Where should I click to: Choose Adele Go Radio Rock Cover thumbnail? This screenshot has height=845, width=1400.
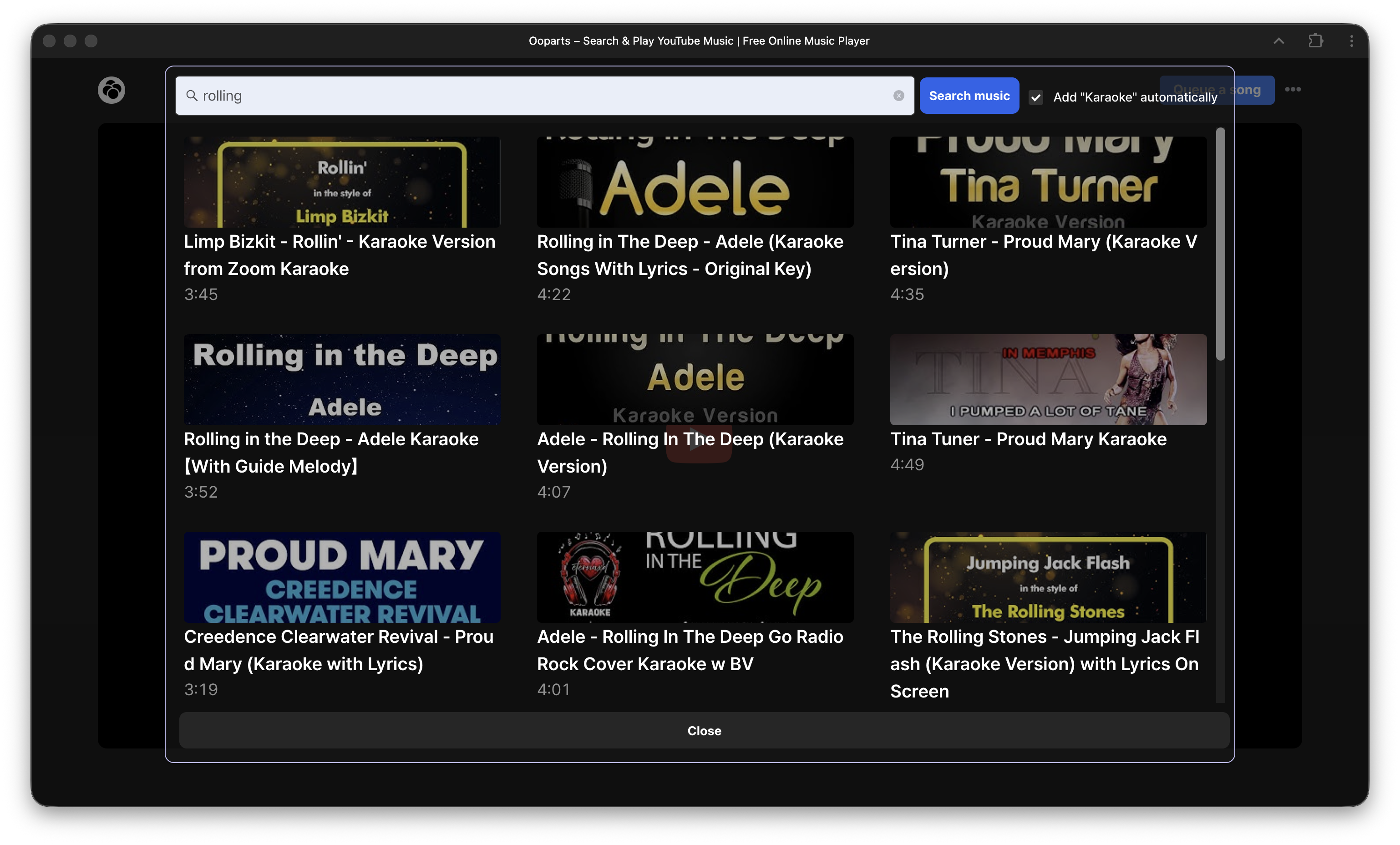pos(695,577)
